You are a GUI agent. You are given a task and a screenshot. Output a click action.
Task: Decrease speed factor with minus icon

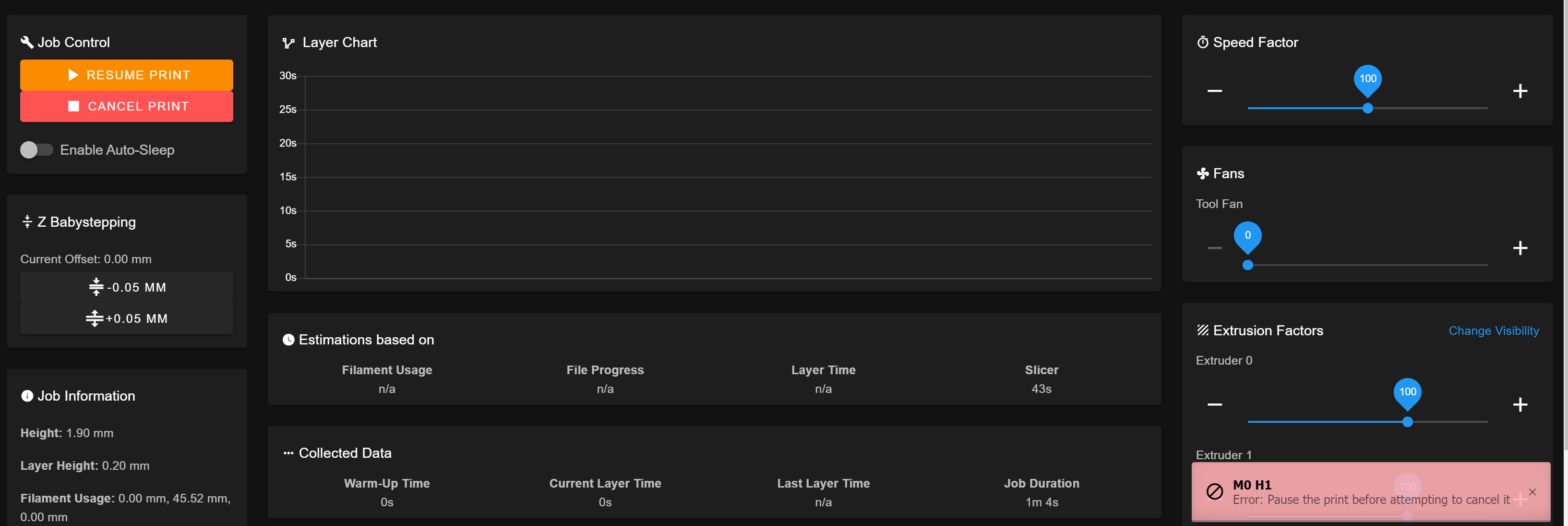(1215, 91)
